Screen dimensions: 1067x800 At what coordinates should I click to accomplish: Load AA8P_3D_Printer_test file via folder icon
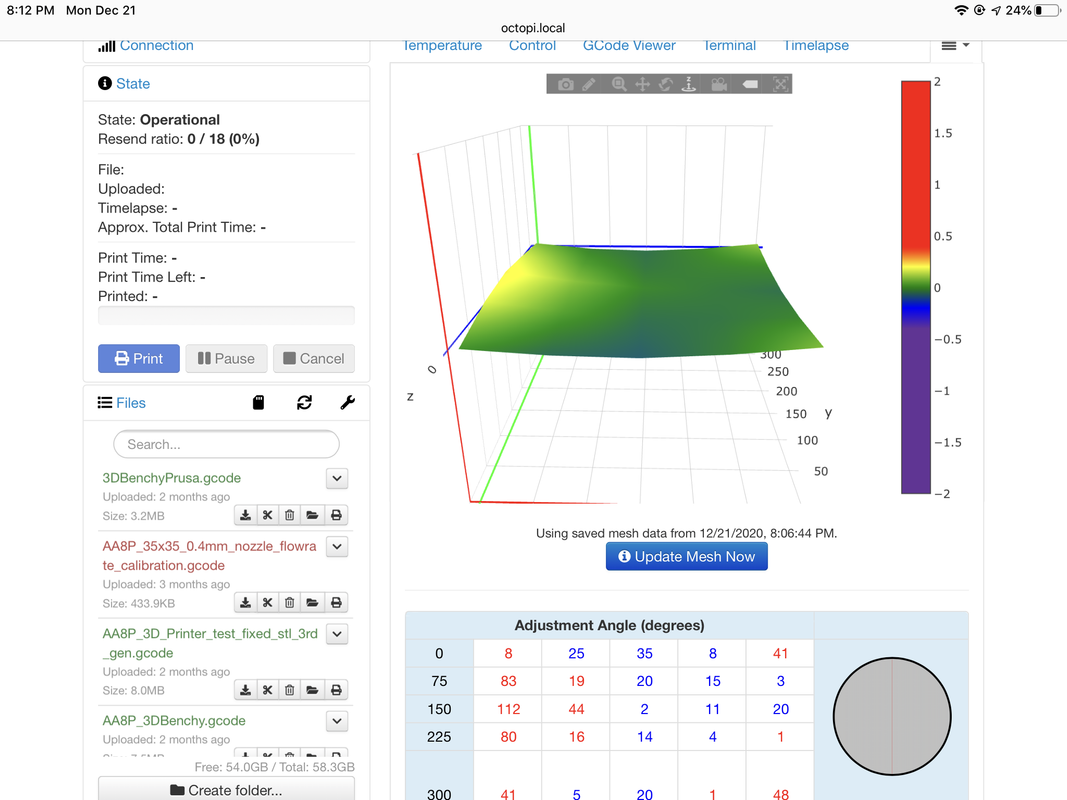(x=312, y=690)
